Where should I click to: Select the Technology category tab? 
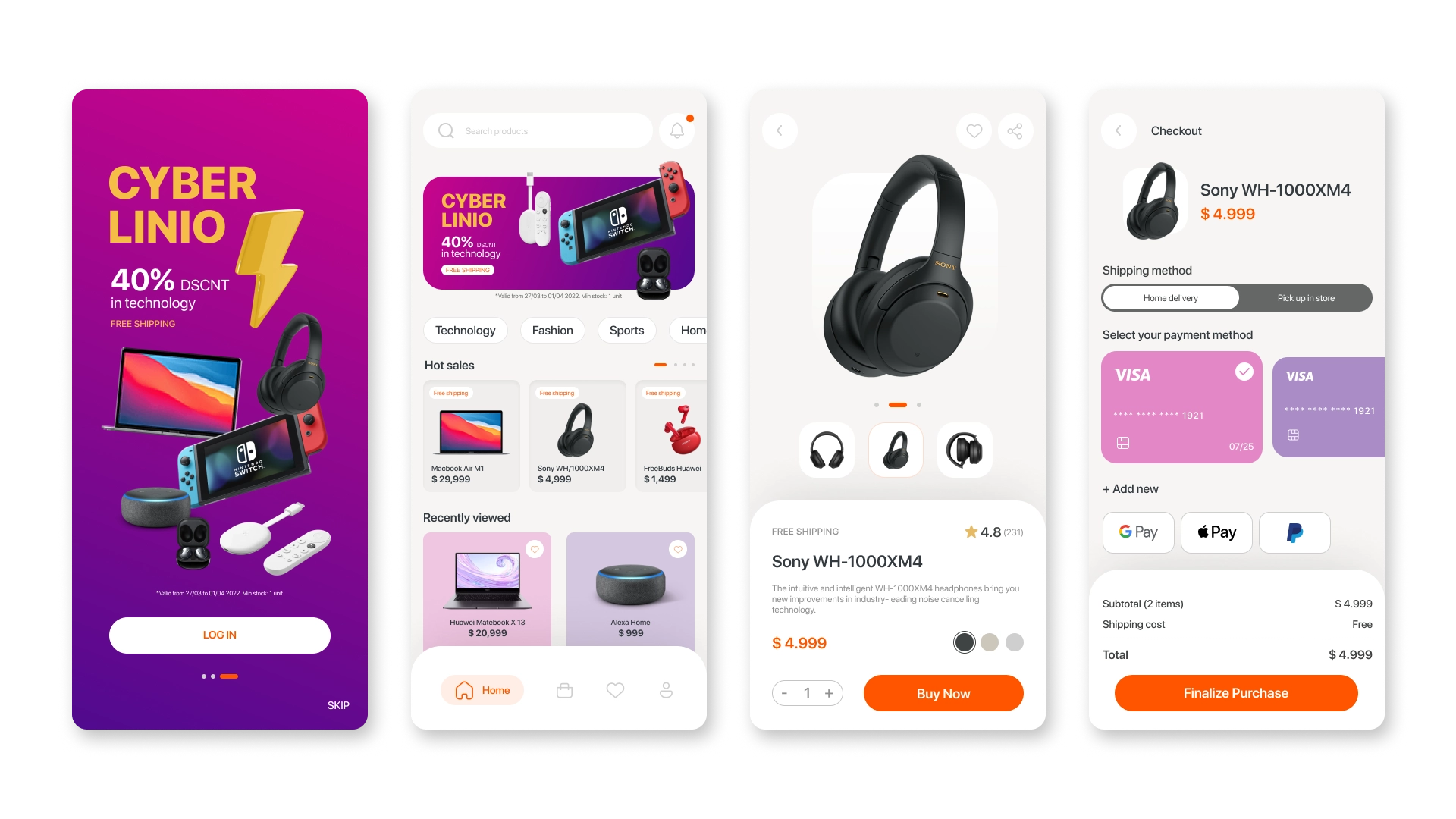click(x=465, y=329)
